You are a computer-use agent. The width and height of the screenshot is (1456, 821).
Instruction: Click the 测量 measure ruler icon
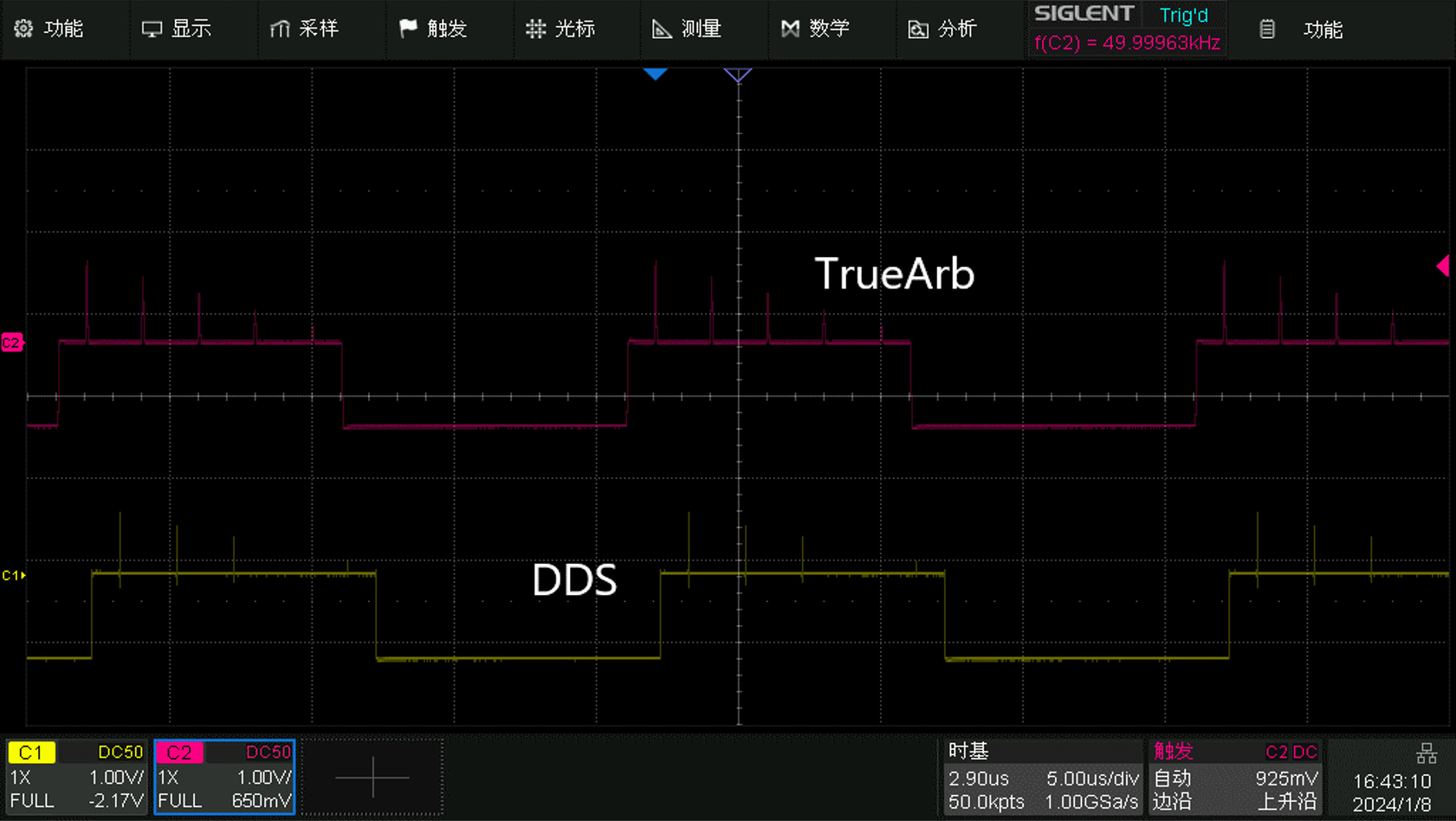[x=662, y=29]
